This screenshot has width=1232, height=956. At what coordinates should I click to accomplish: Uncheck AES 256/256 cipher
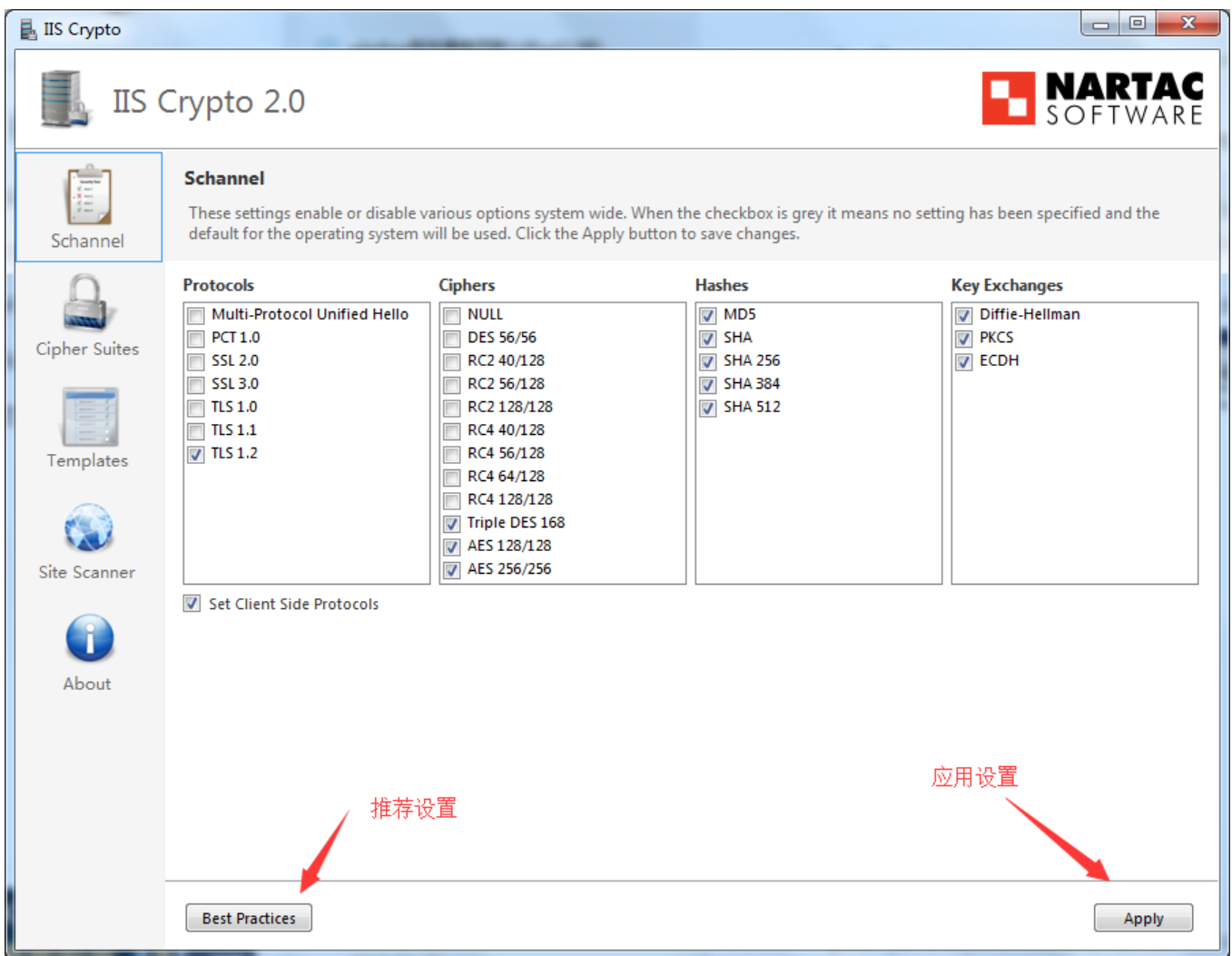coord(451,570)
